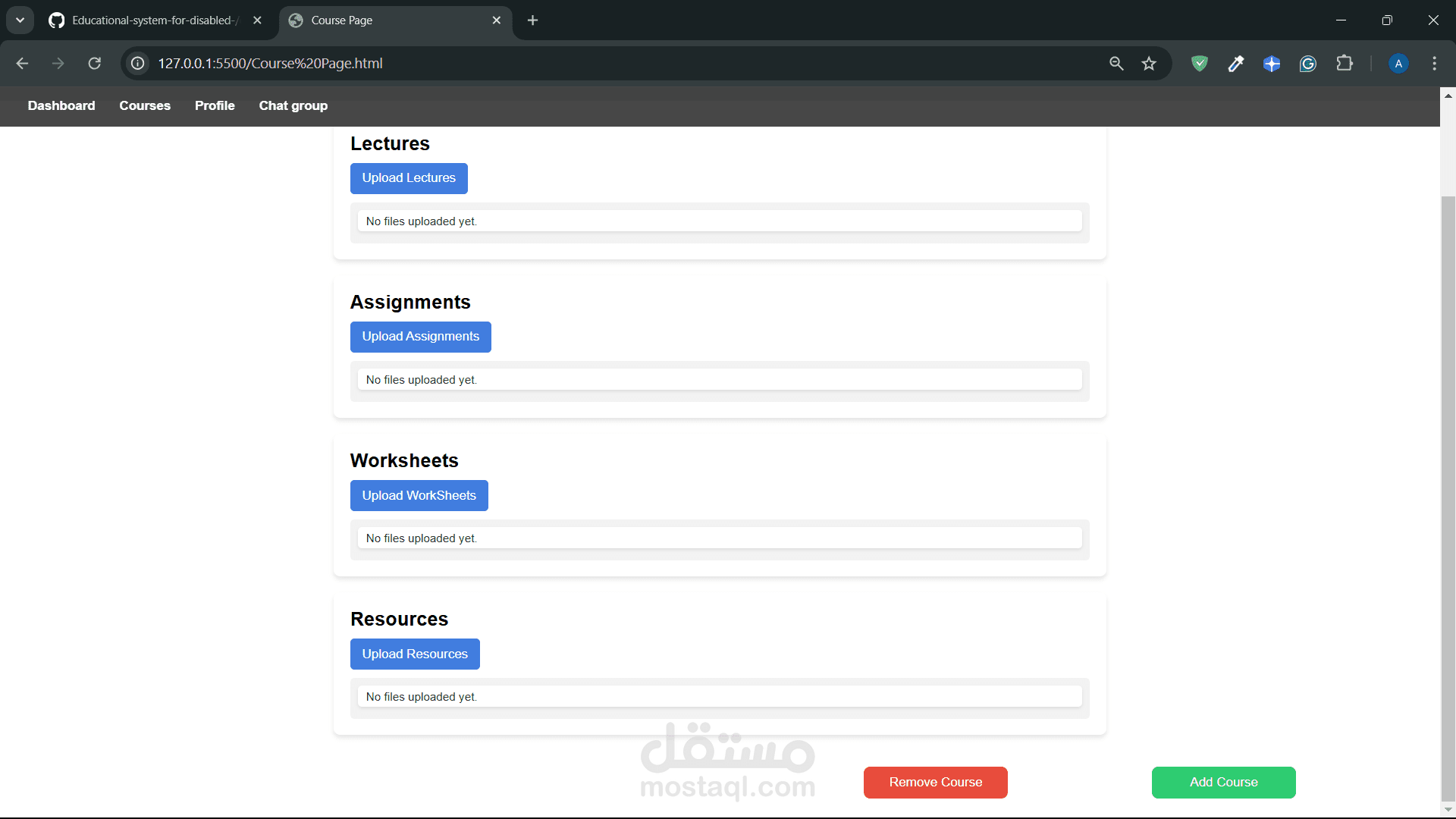Expand the tab search dropdown arrow

coord(20,20)
